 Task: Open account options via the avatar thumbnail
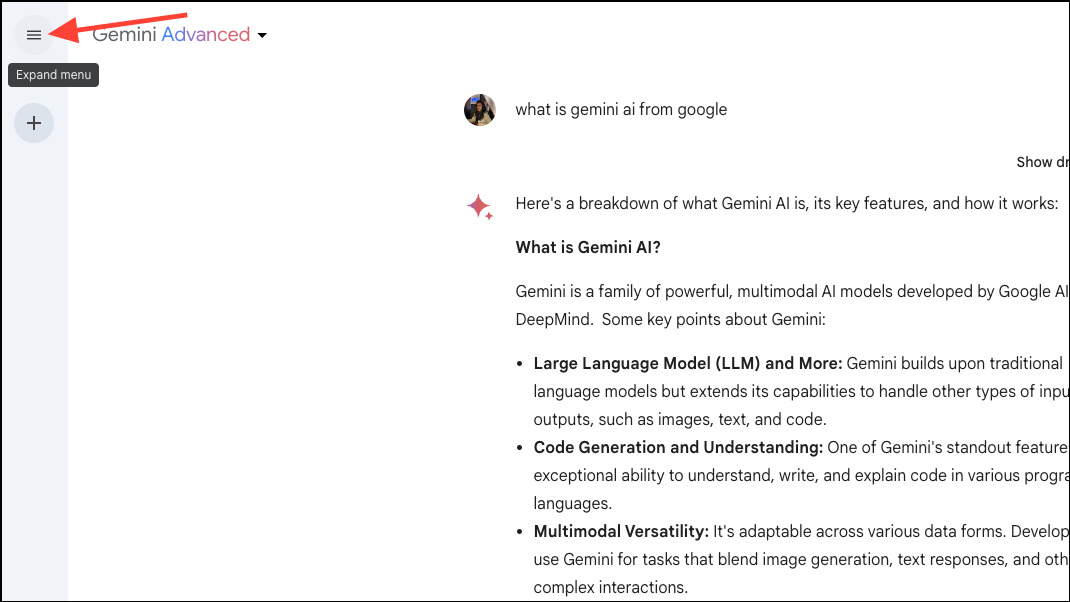coord(480,110)
